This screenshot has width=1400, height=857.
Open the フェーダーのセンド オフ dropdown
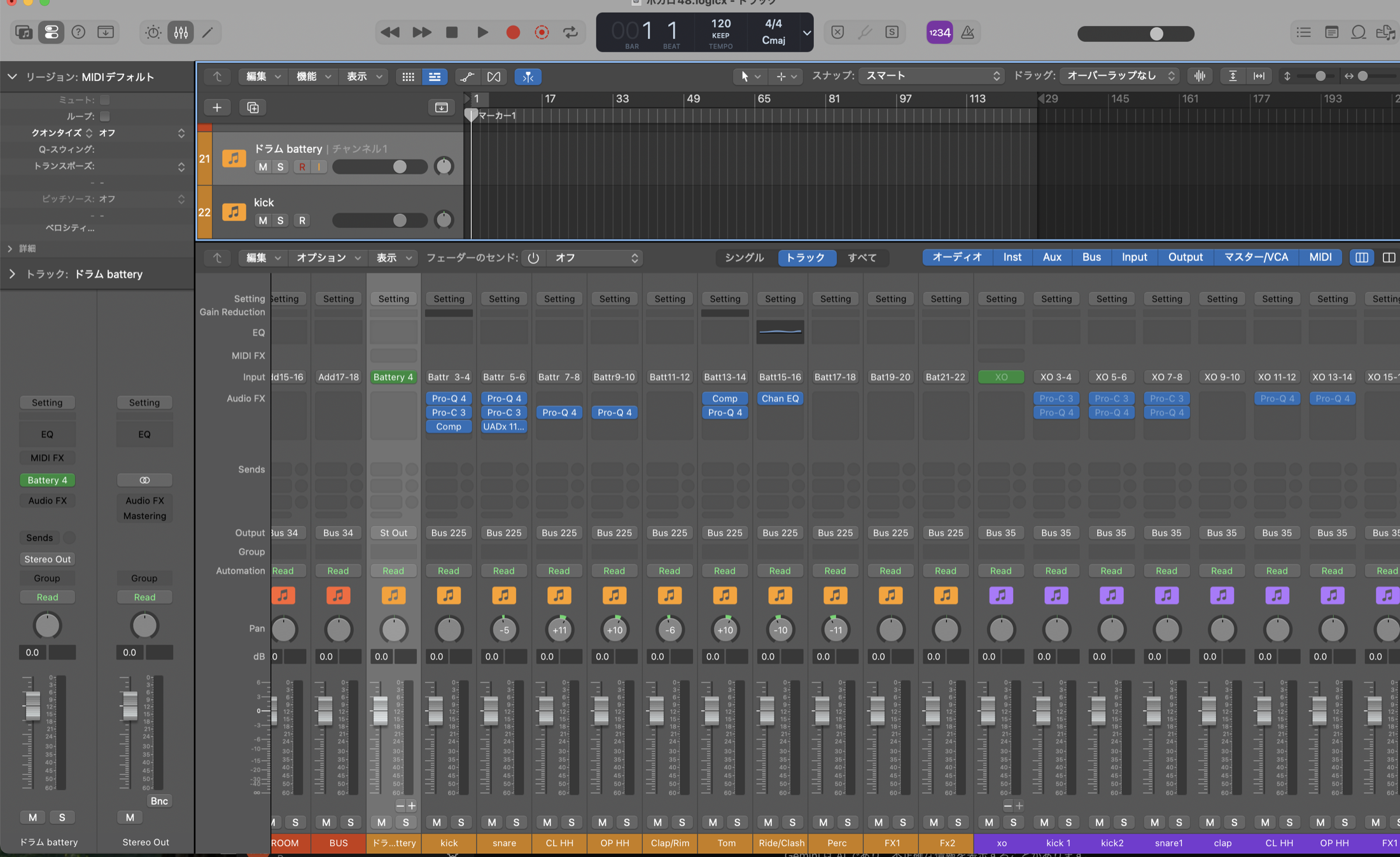tap(595, 258)
